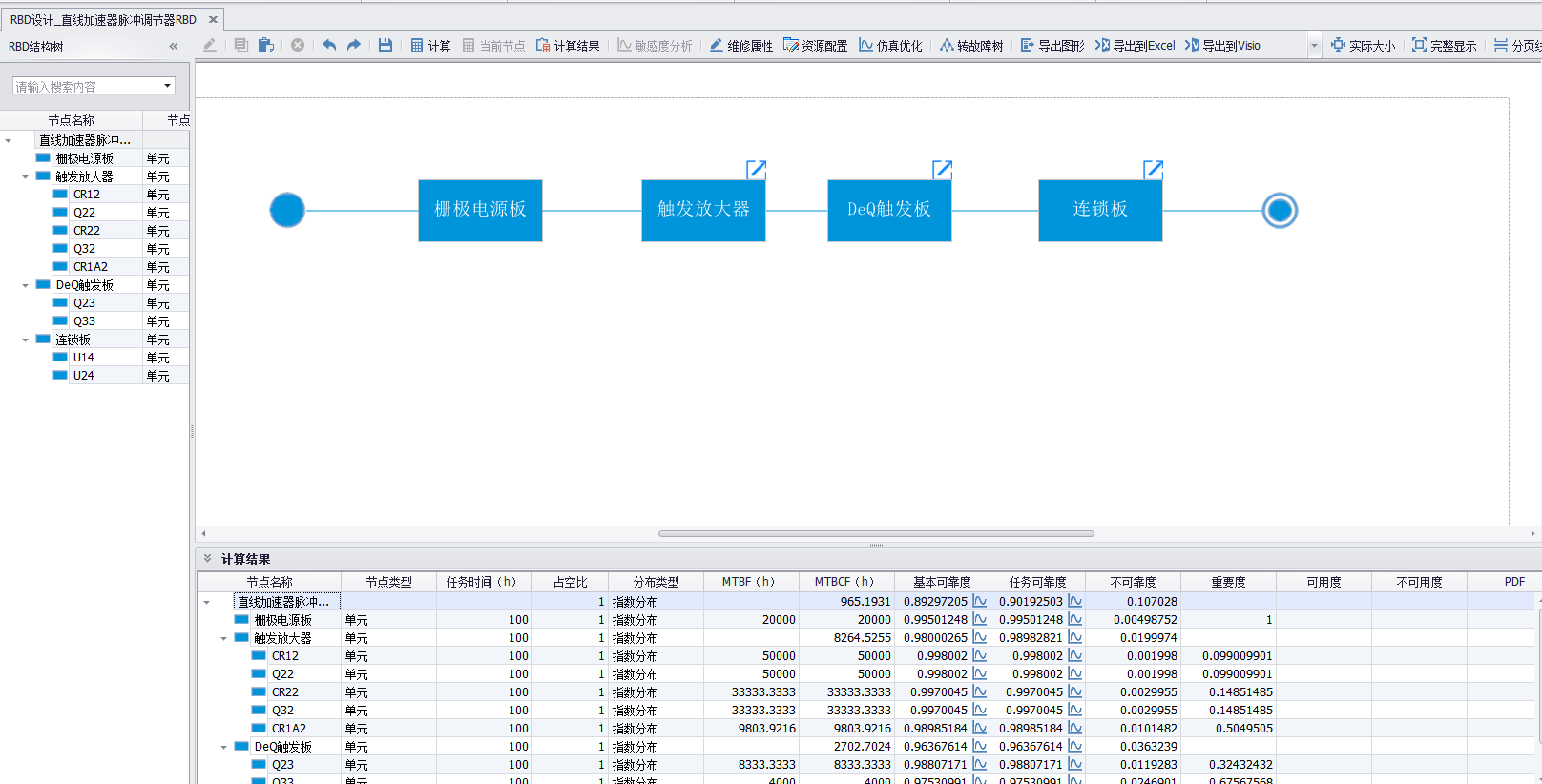Click the RBD end node circle
This screenshot has height=784, width=1542.
click(x=1280, y=210)
